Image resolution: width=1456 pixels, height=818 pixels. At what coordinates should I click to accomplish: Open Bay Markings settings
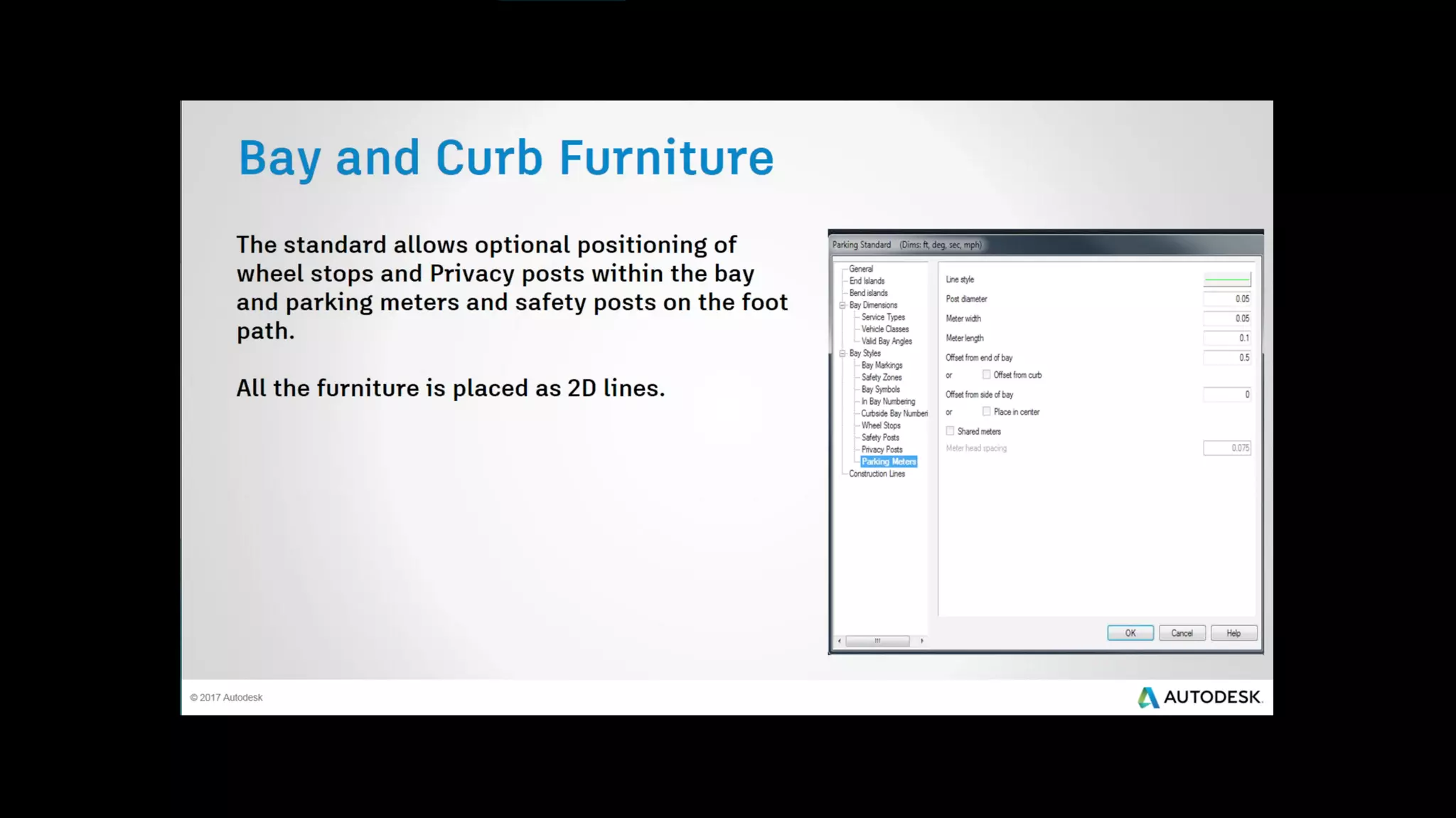[x=882, y=366]
